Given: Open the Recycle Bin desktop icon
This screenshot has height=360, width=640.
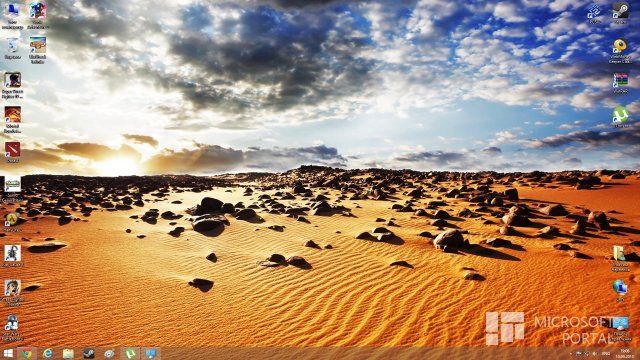Looking at the screenshot, I should [x=13, y=49].
